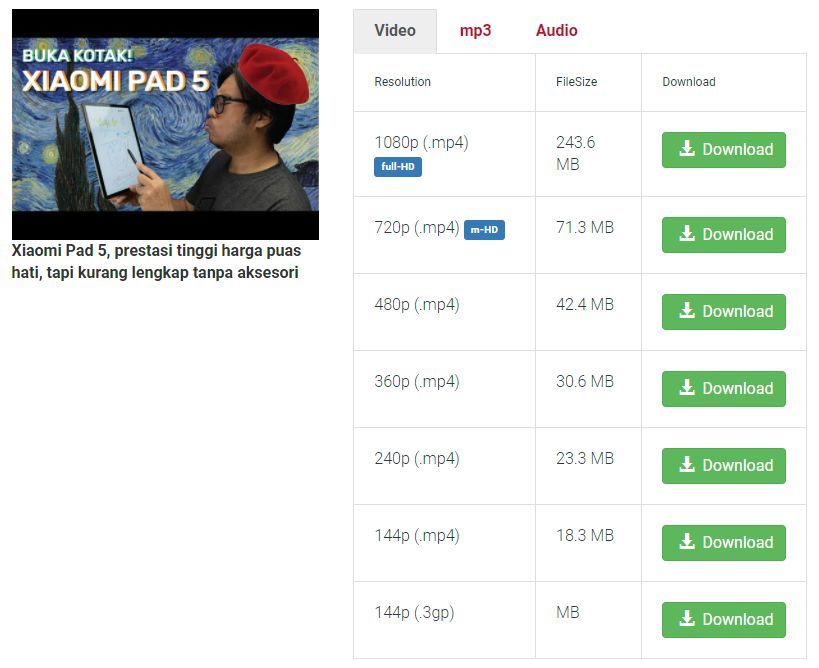Click the '18.3 MB' file size
Screen dimensions: 819x668
(x=585, y=536)
